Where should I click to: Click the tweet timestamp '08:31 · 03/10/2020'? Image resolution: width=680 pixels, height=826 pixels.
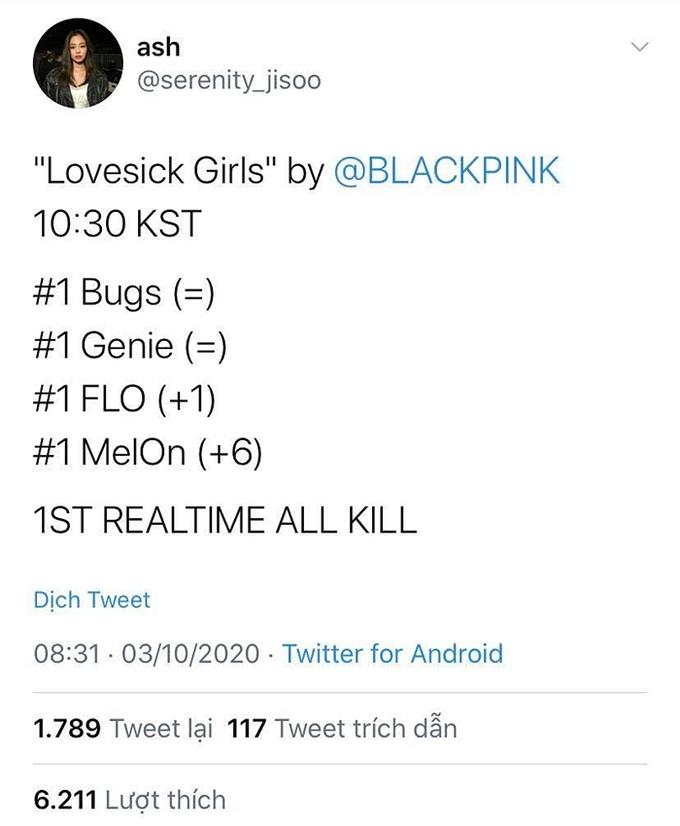148,654
